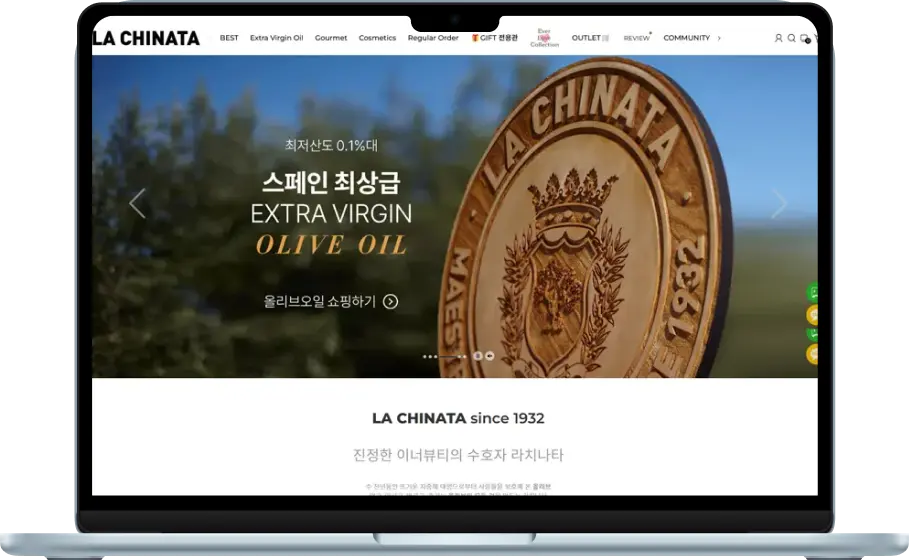Click the LA CHINATA header logo
This screenshot has width=909, height=560.
(146, 38)
